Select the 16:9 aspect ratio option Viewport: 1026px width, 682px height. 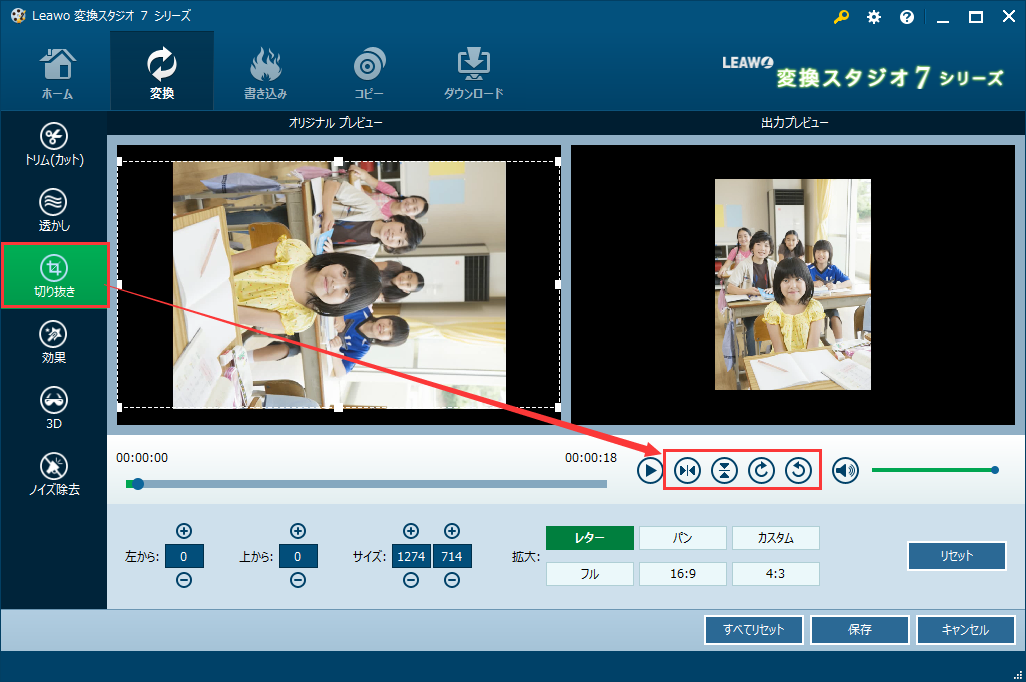[x=682, y=574]
